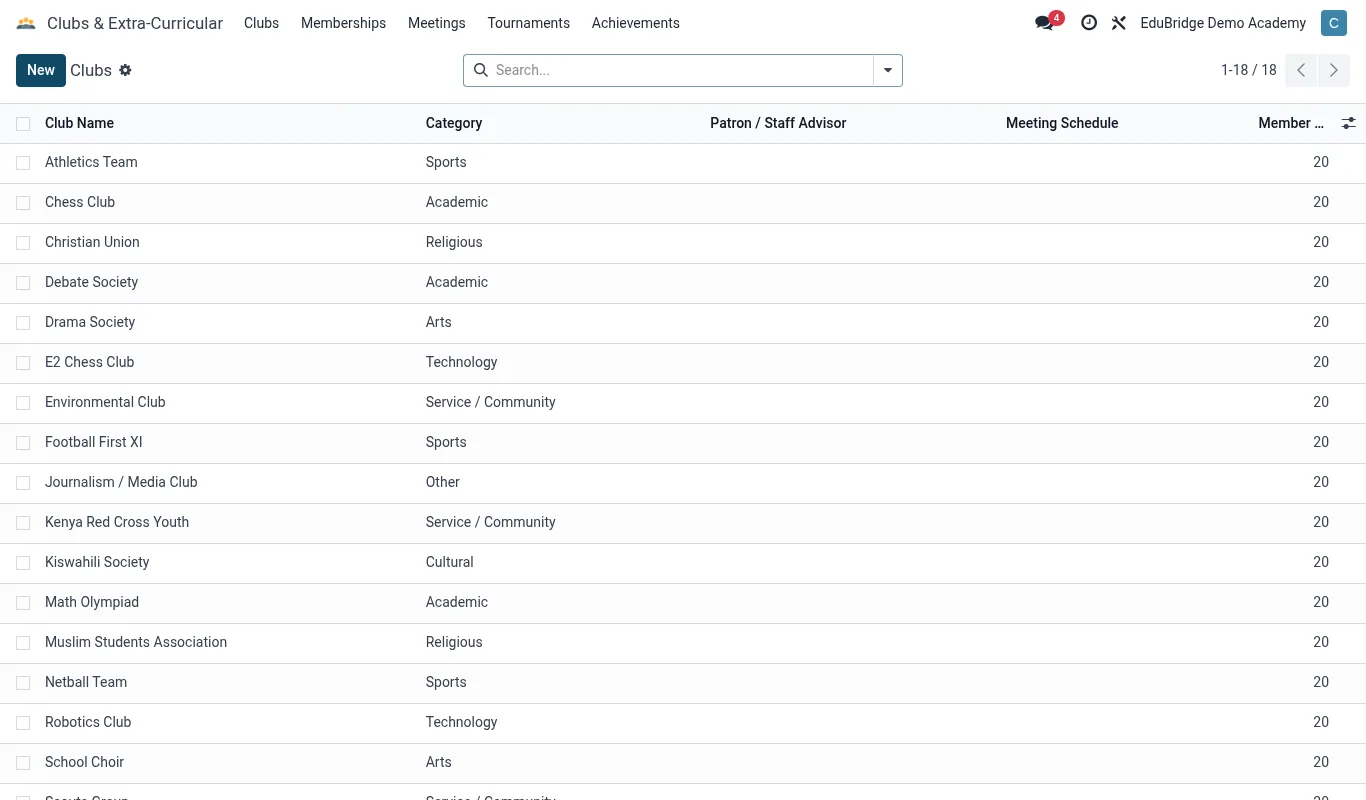This screenshot has width=1366, height=800.
Task: Check the Debate Society row checkbox
Action: point(23,283)
